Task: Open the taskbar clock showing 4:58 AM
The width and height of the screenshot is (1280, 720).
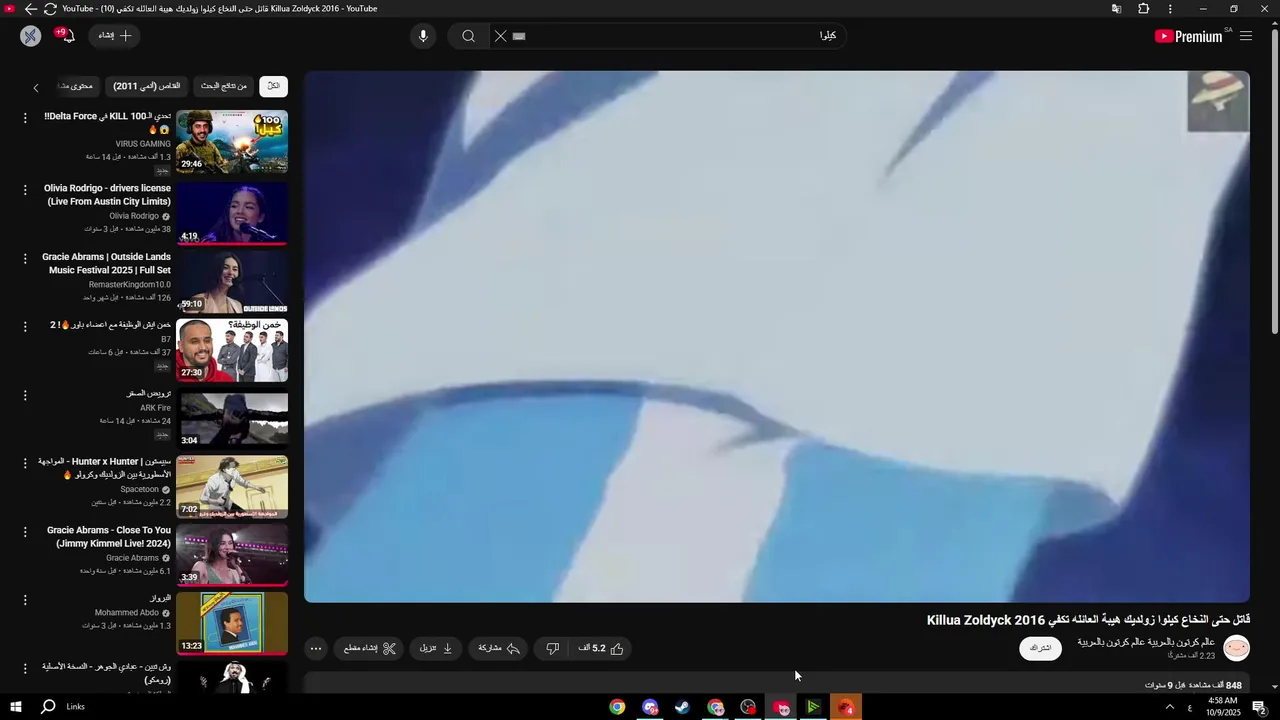Action: coord(1223,707)
